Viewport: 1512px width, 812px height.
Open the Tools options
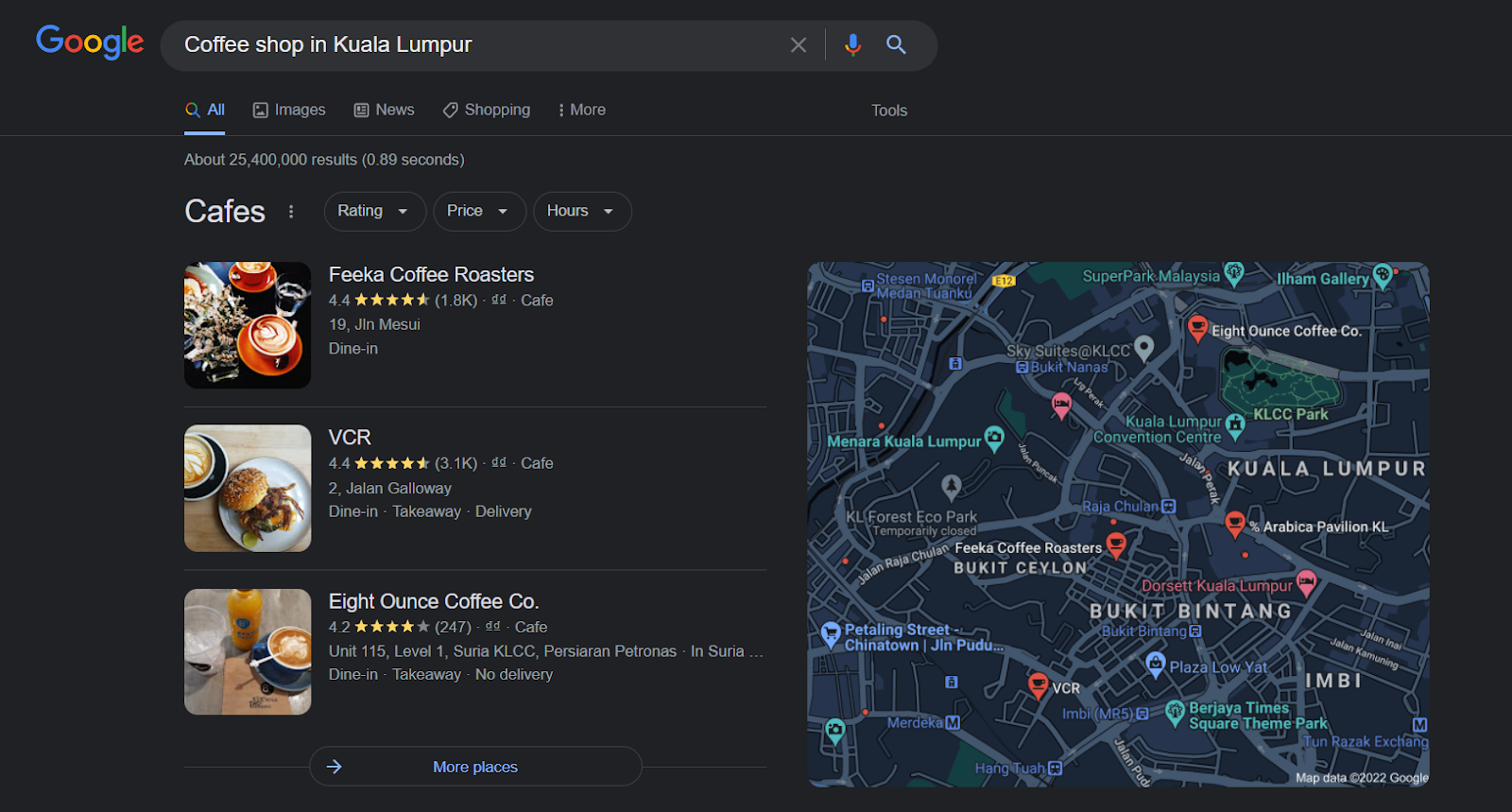[x=889, y=111]
